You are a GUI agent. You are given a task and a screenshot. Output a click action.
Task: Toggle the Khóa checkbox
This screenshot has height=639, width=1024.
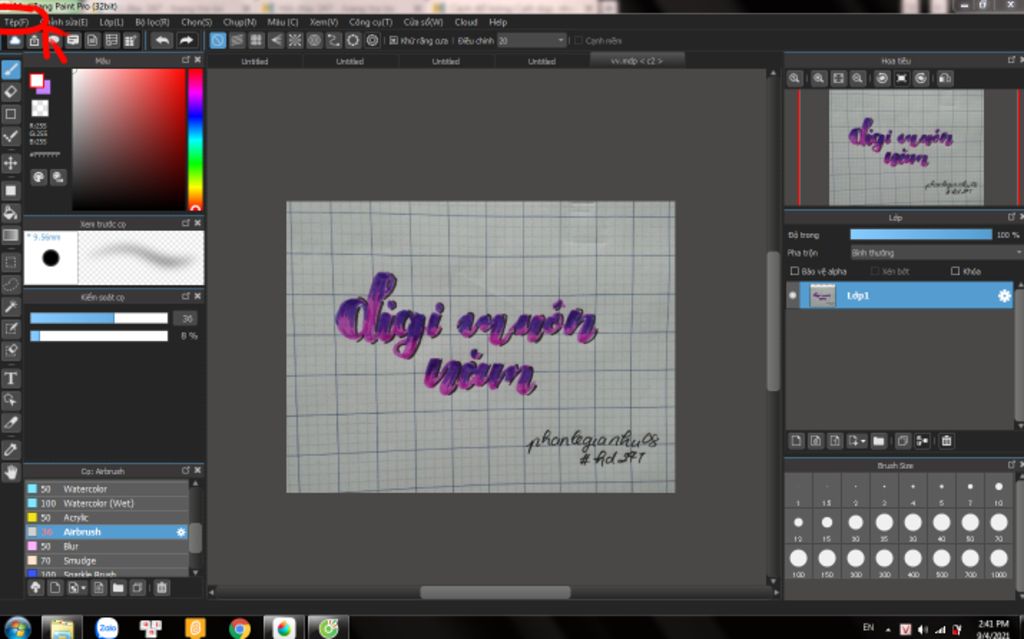955,270
